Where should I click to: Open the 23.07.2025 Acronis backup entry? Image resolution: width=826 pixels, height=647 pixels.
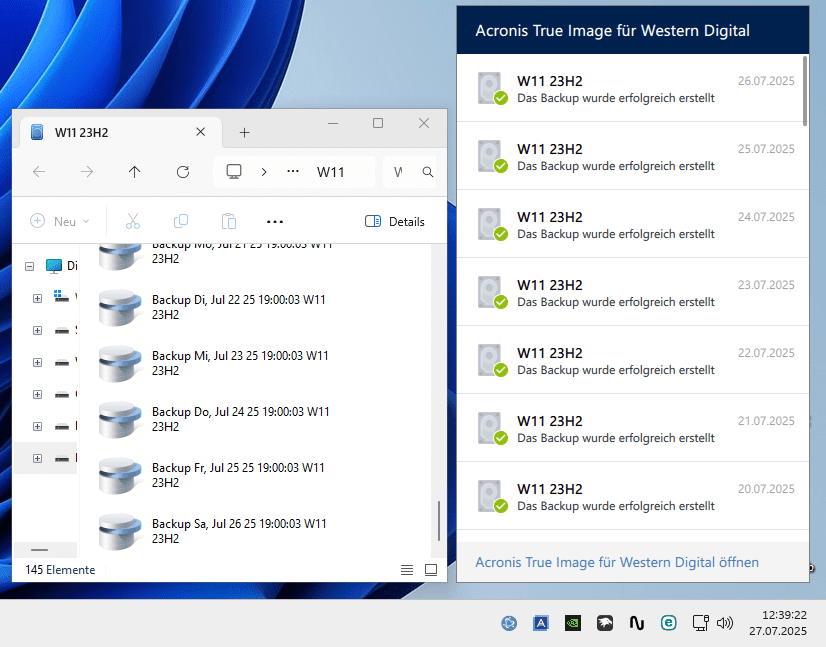click(x=632, y=292)
